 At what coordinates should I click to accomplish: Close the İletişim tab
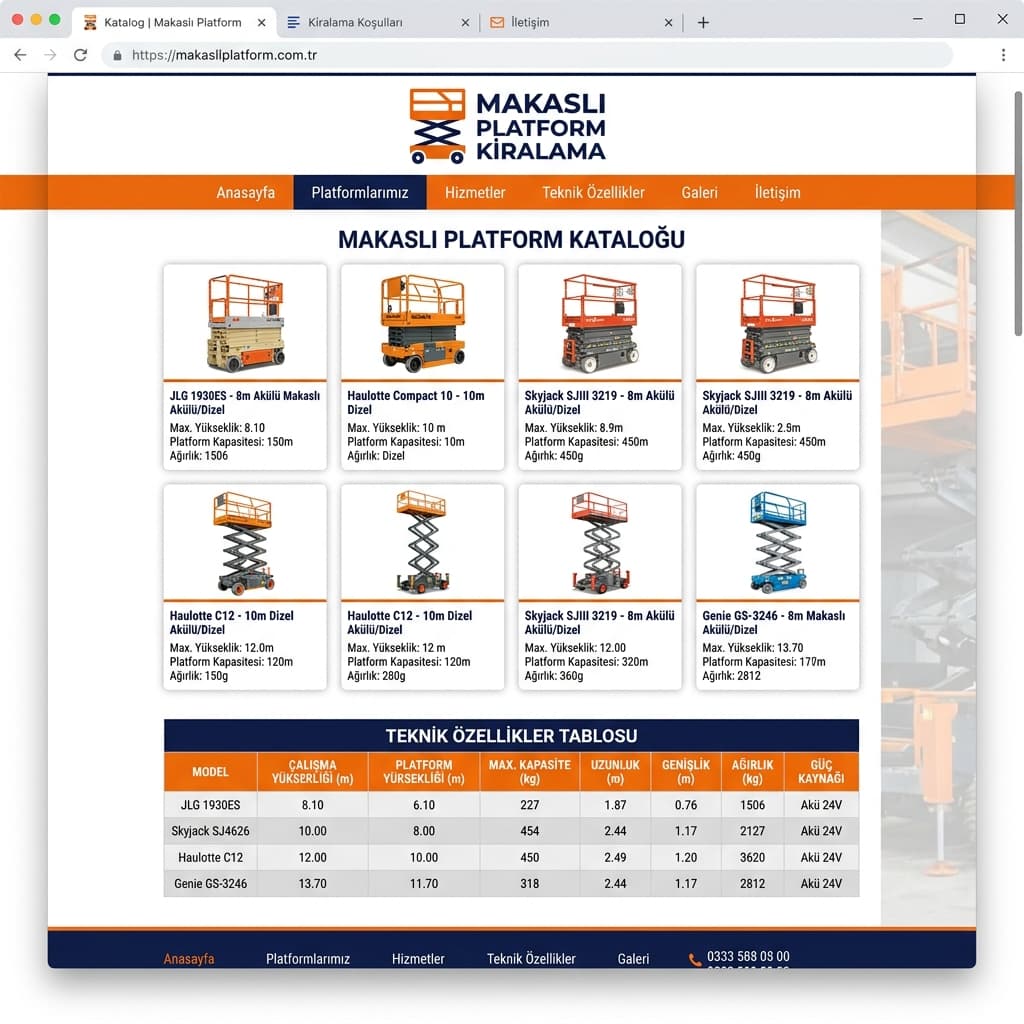coord(668,23)
